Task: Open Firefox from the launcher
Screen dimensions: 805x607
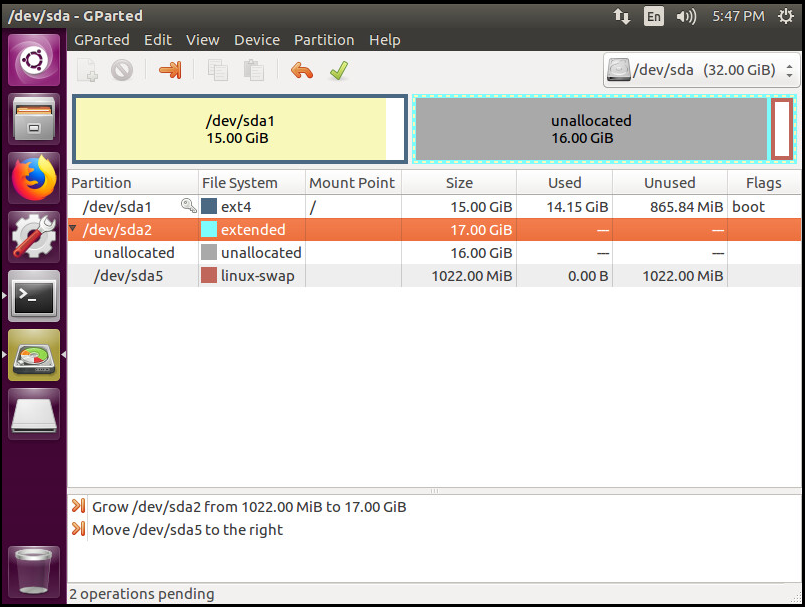Action: [35, 179]
